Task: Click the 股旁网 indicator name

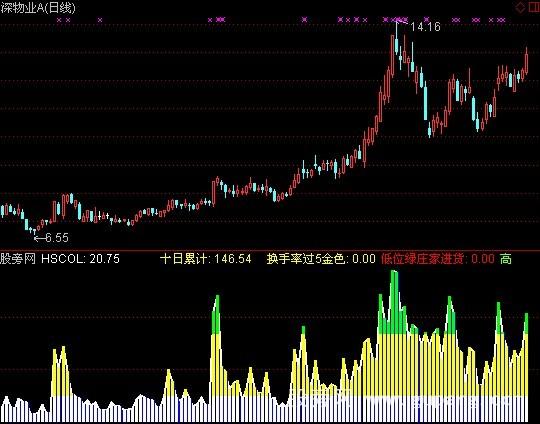Action: tap(18, 259)
